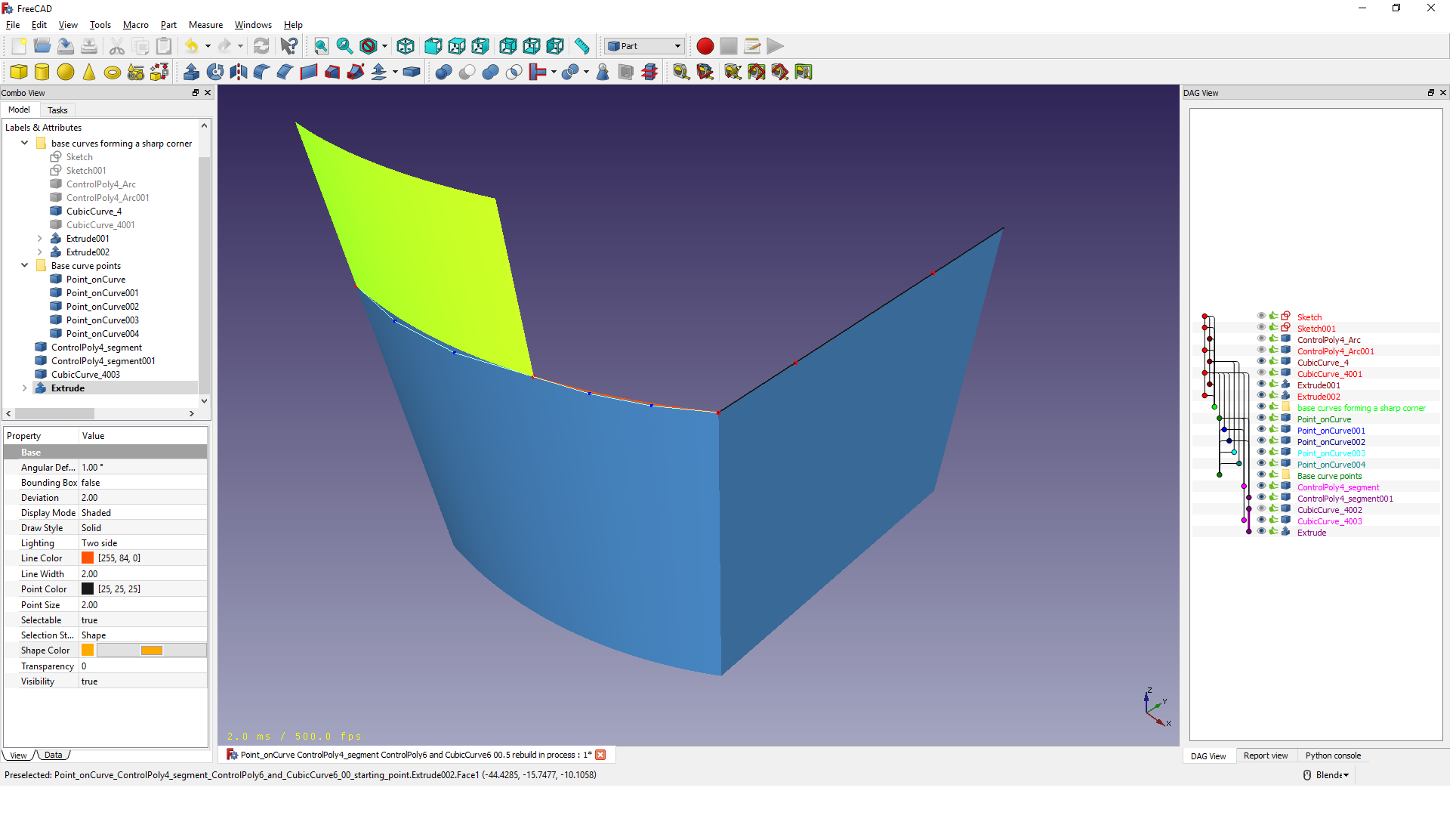Click the red macro record button
The width and height of the screenshot is (1456, 825).
[x=705, y=46]
